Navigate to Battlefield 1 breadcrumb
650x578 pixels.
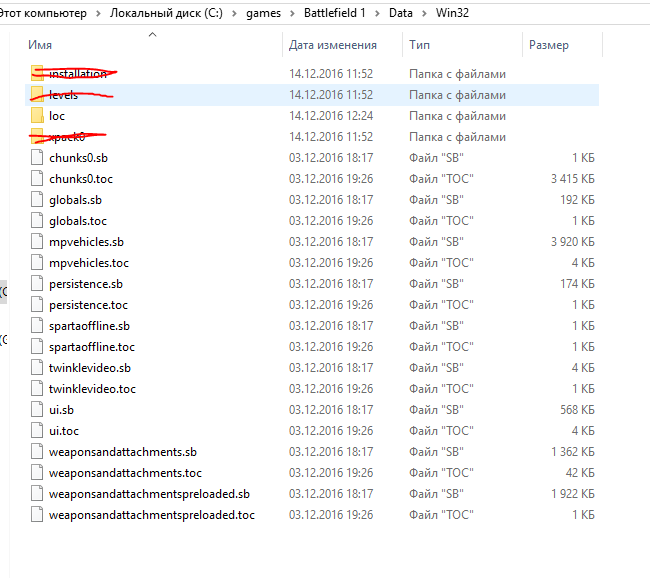click(x=335, y=13)
